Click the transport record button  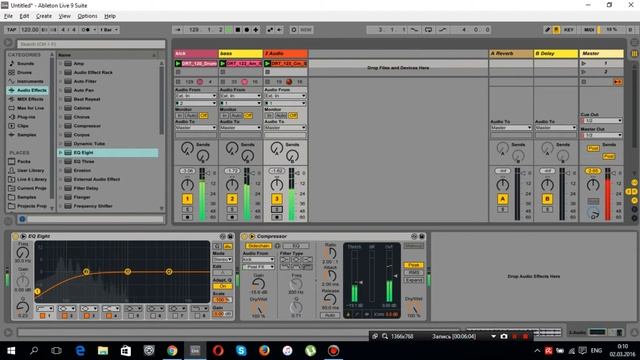[x=247, y=30]
